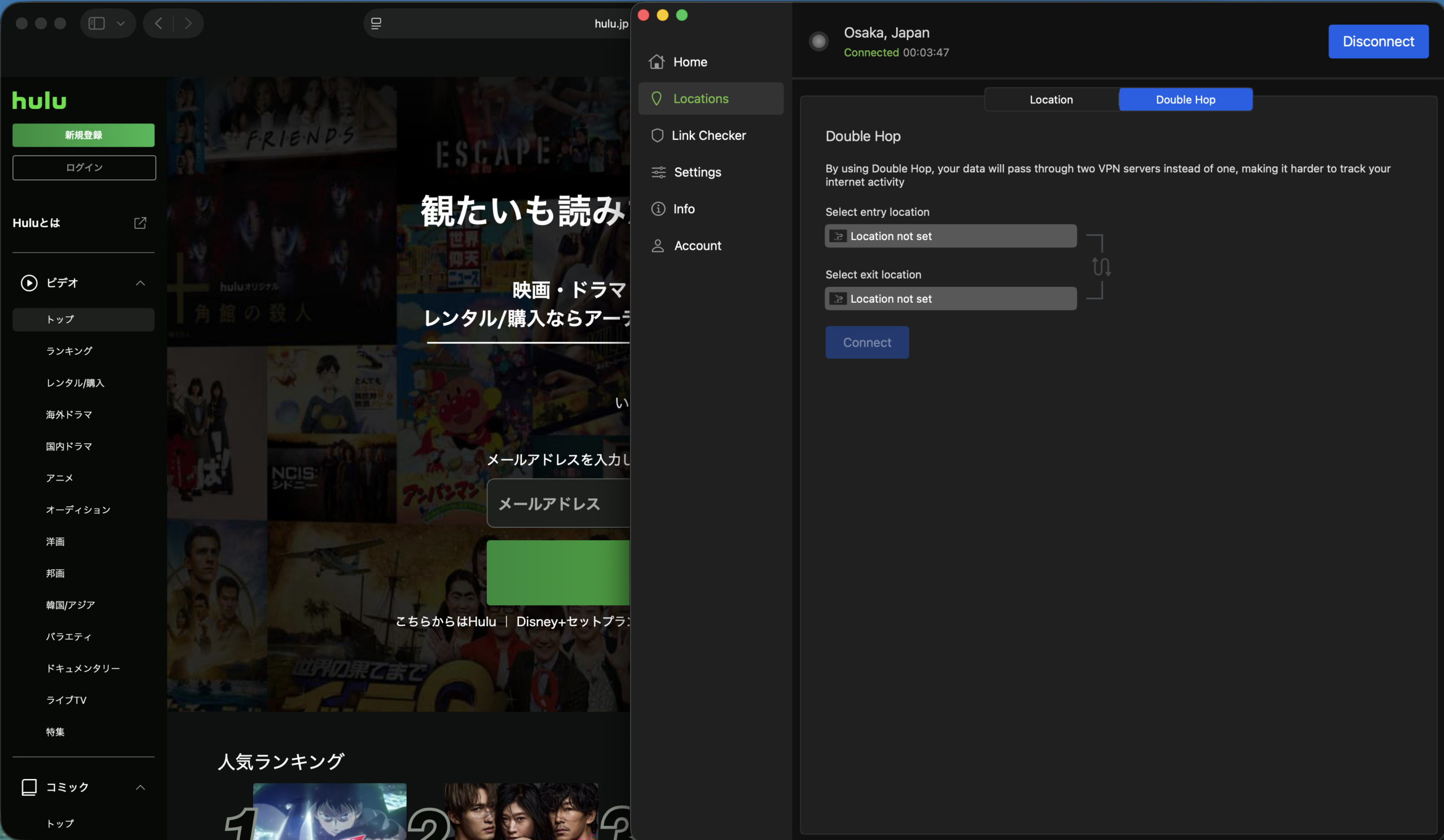The width and height of the screenshot is (1444, 840).
Task: Click the Disconnect button
Action: point(1378,41)
